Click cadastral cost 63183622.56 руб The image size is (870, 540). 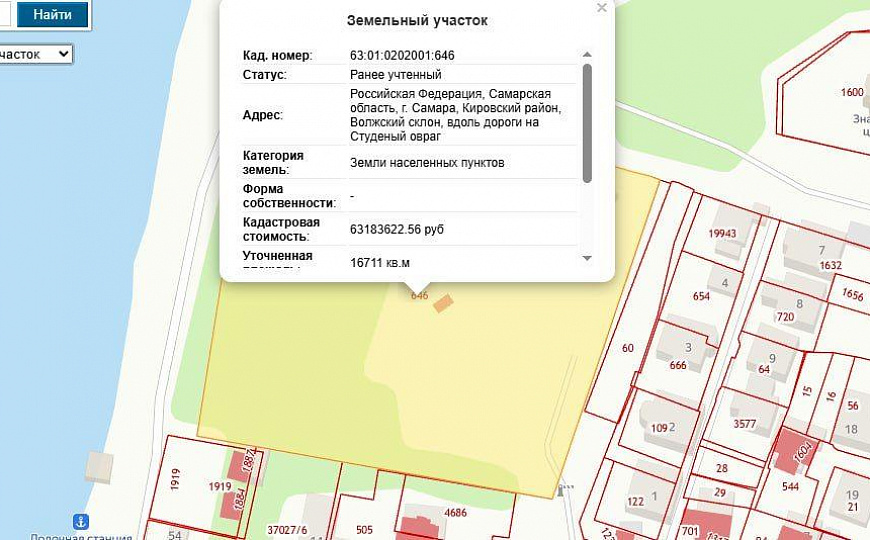(x=397, y=229)
